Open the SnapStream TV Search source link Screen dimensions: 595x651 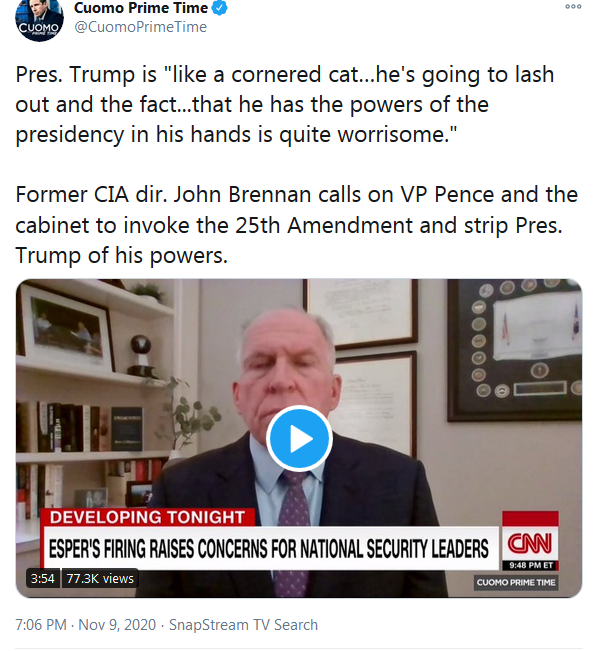243,625
